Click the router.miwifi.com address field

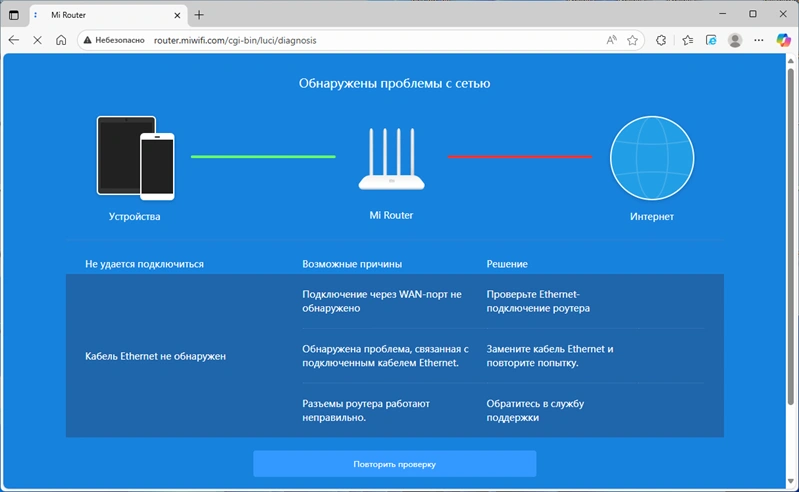tap(350, 40)
